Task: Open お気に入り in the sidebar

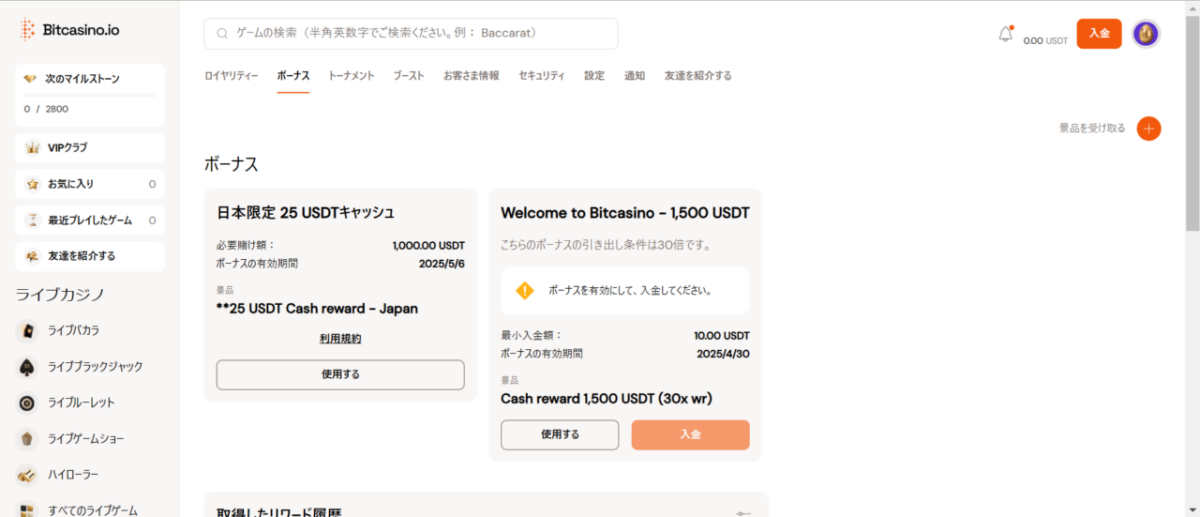Action: pos(90,184)
